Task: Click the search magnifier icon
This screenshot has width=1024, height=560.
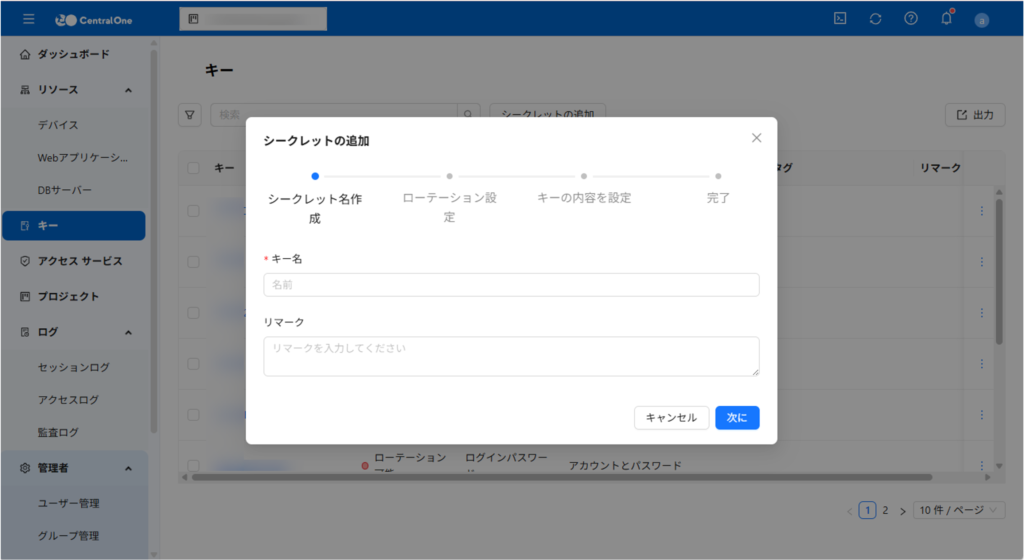Action: pyautogui.click(x=468, y=115)
